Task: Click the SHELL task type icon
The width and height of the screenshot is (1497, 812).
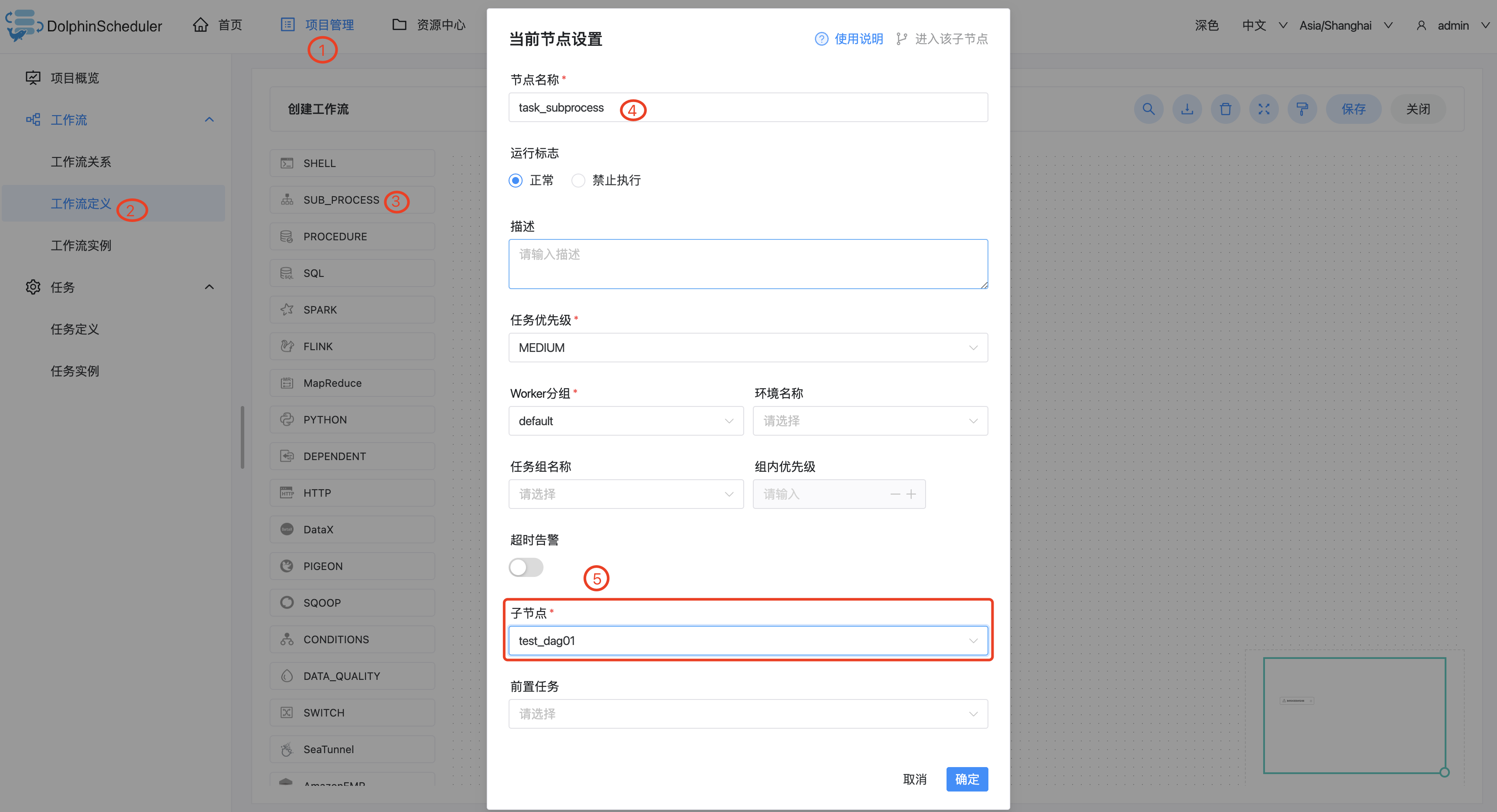Action: 287,163
